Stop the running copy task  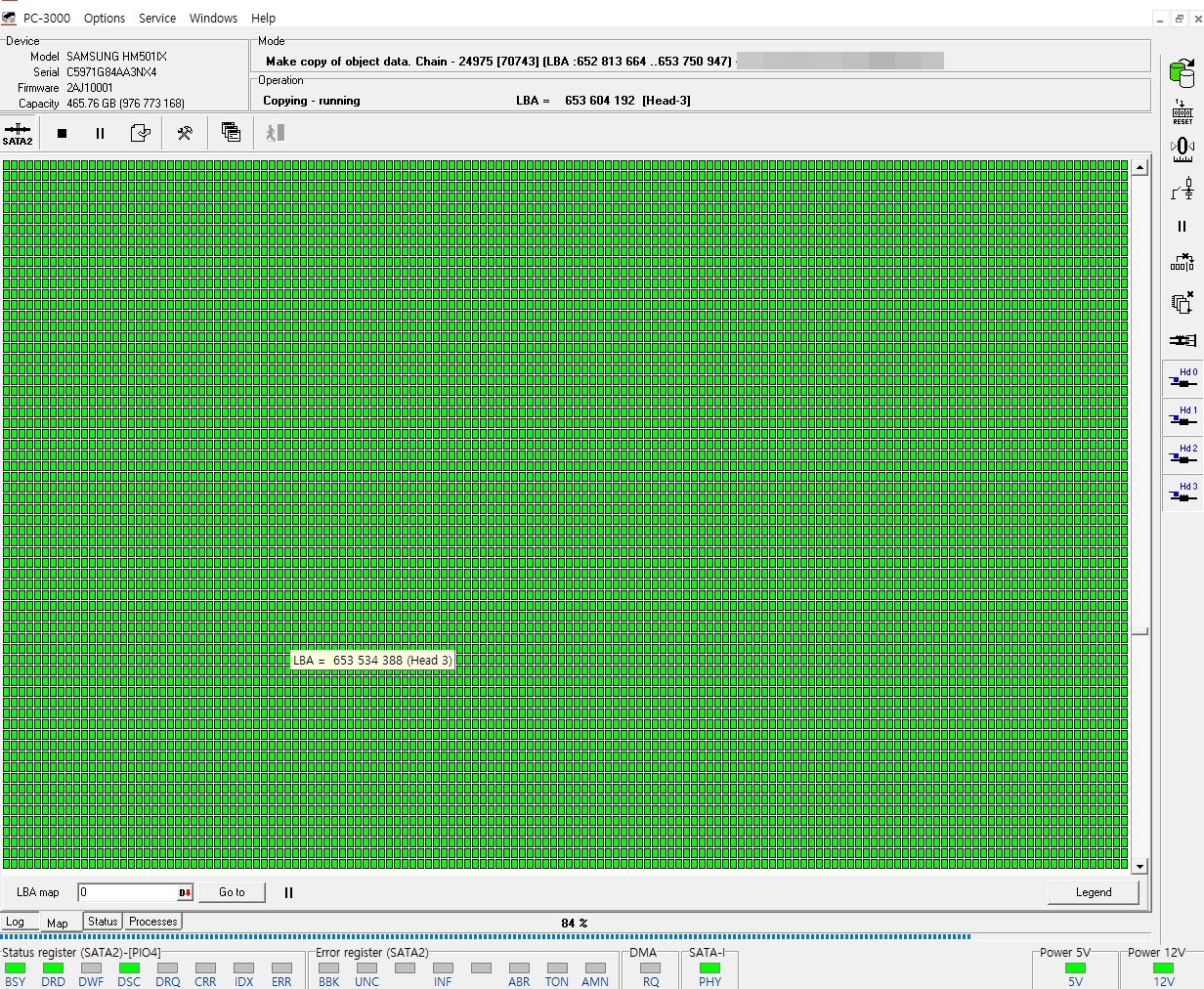pos(62,133)
